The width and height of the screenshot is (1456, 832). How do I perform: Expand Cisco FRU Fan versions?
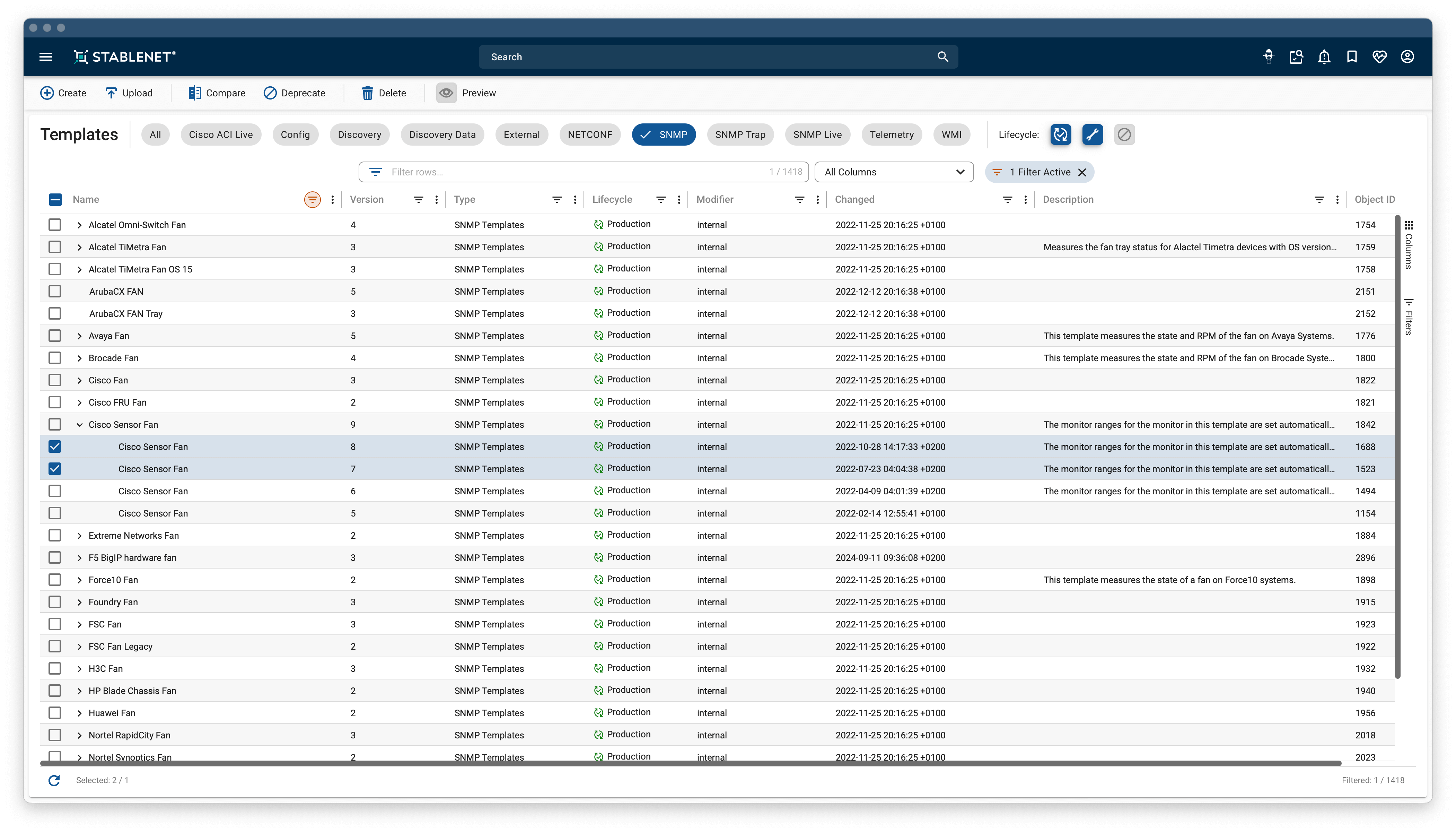(x=79, y=402)
